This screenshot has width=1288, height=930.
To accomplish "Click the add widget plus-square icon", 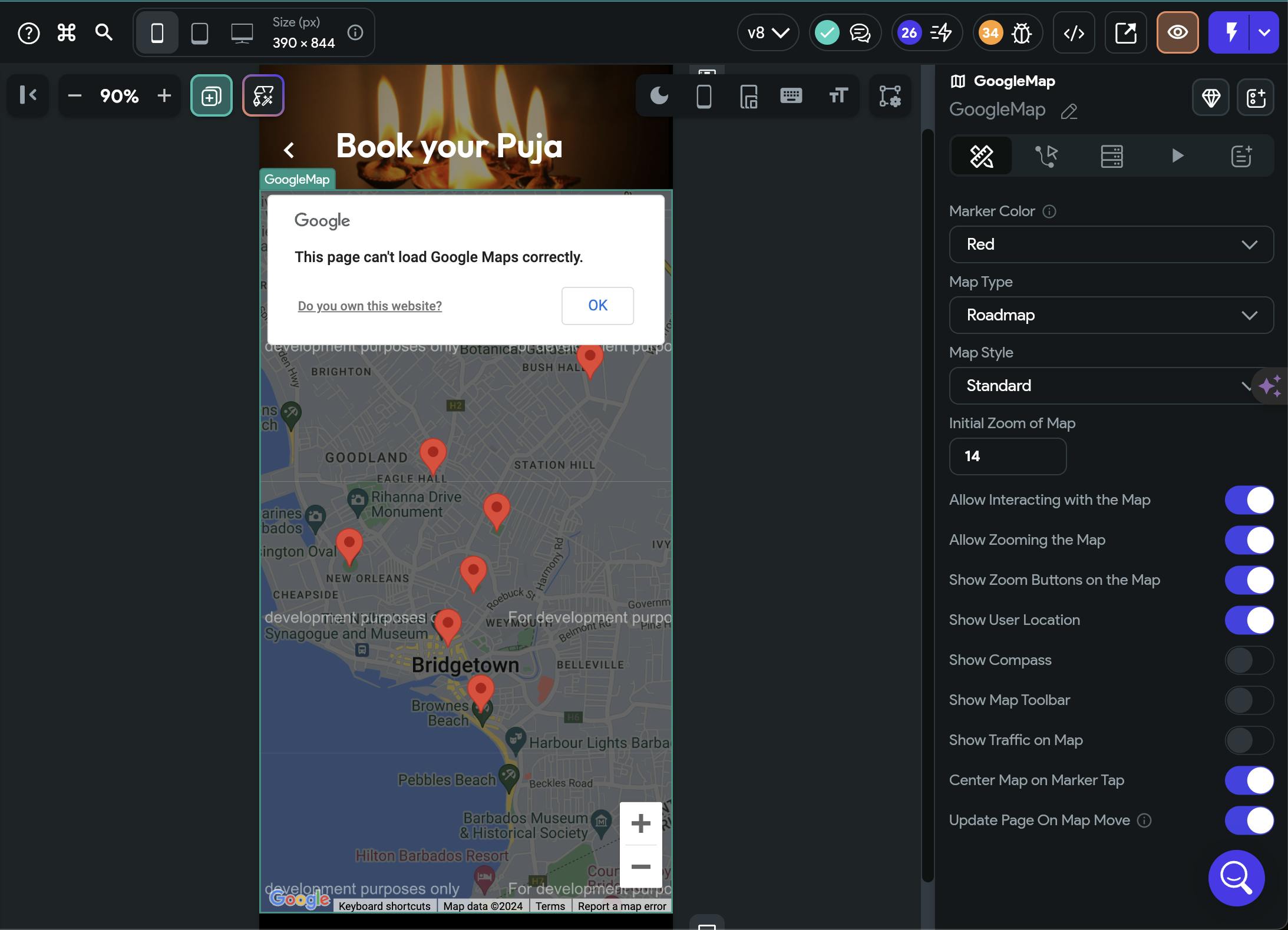I will (x=212, y=95).
